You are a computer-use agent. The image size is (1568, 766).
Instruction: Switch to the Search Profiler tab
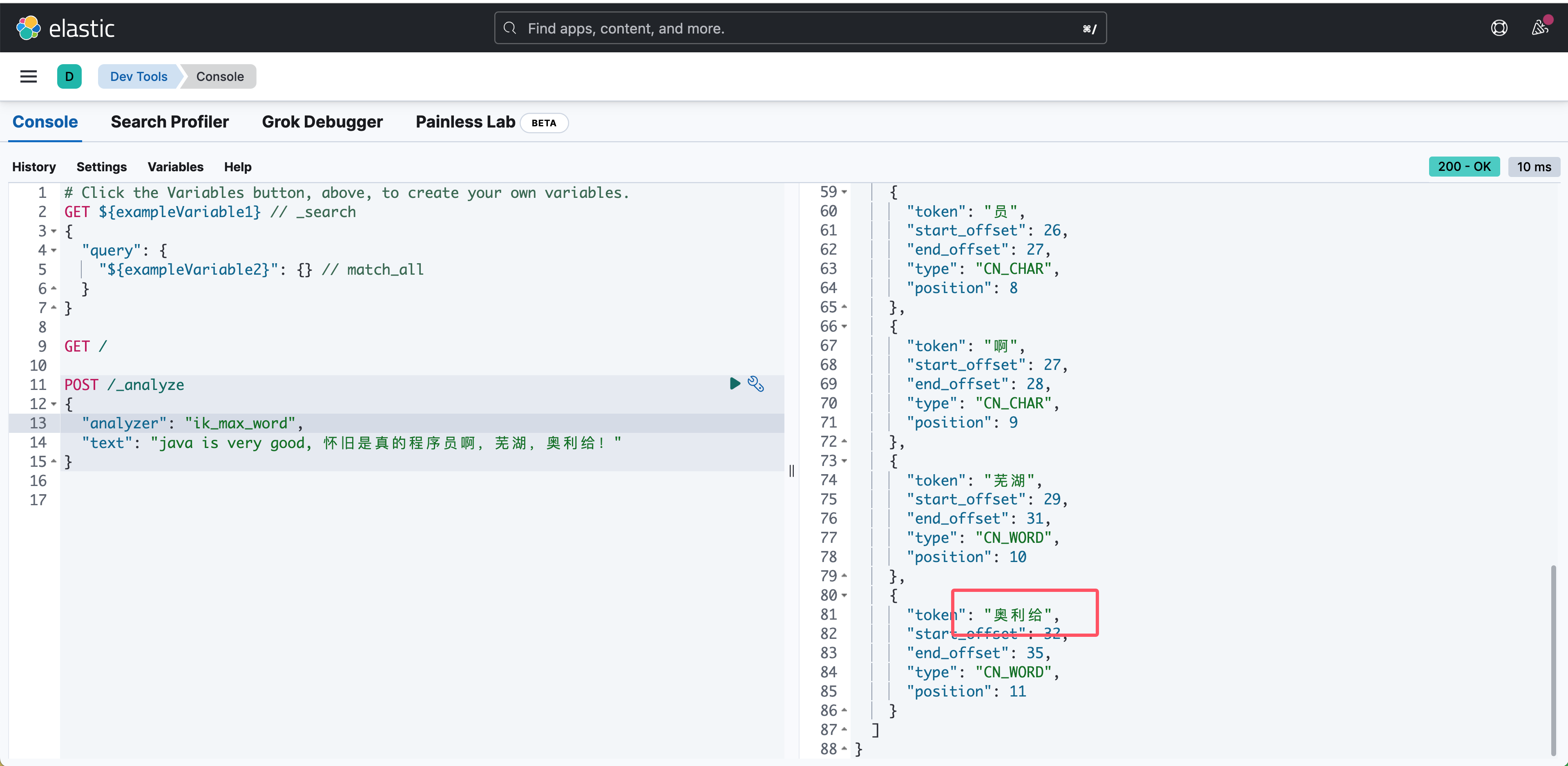click(169, 122)
